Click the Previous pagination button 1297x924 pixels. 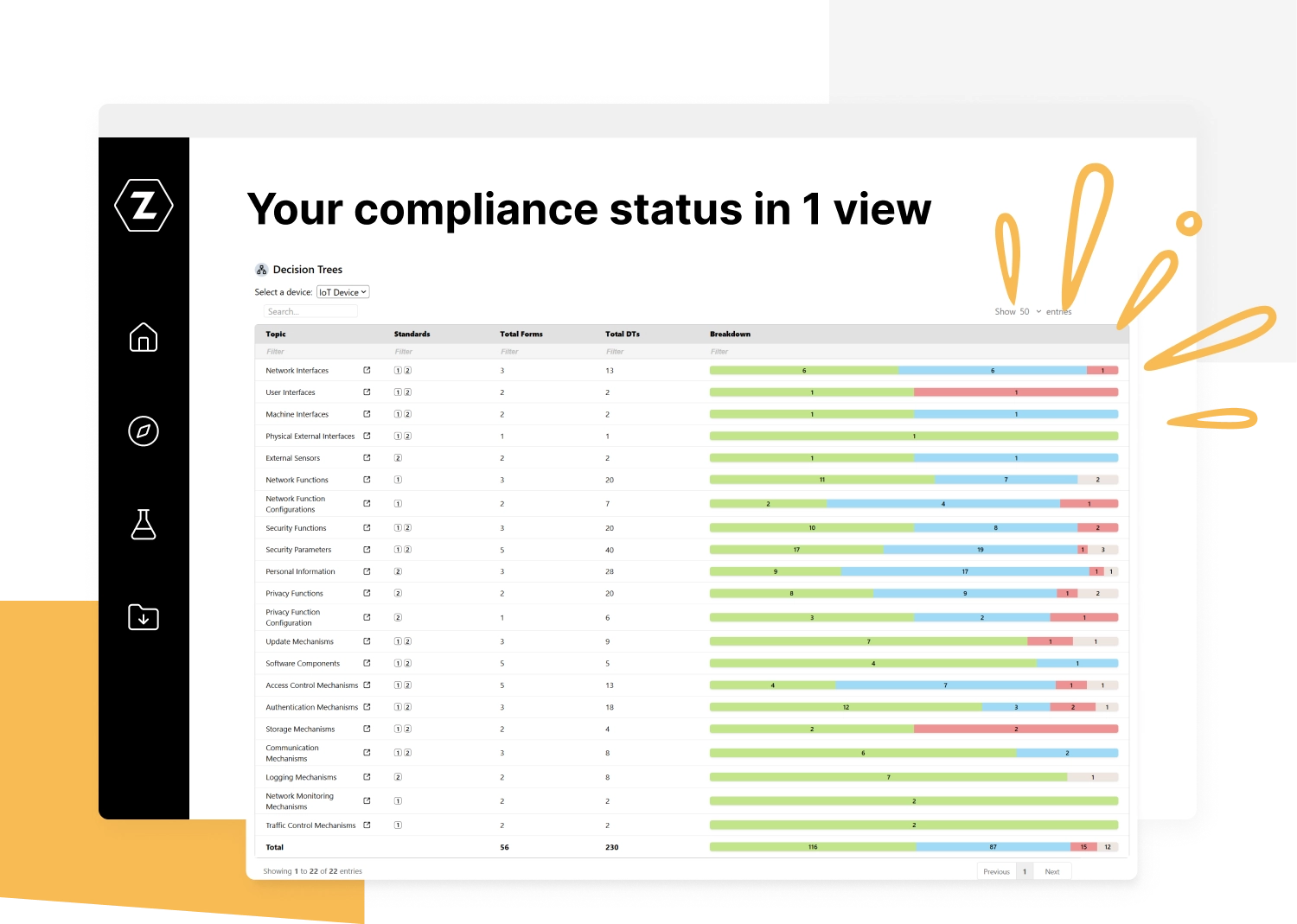996,871
